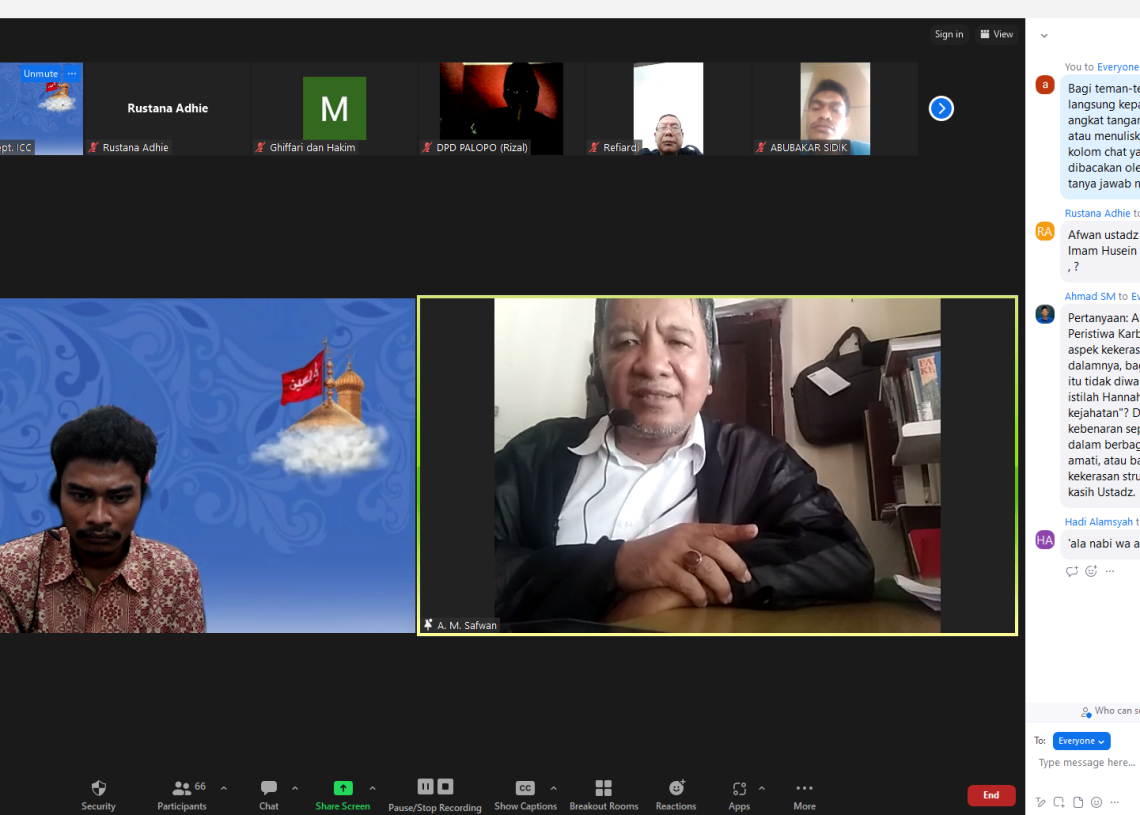Click Hadi Alamsyah's HA chat avatar
Image resolution: width=1140 pixels, height=815 pixels.
[1045, 540]
